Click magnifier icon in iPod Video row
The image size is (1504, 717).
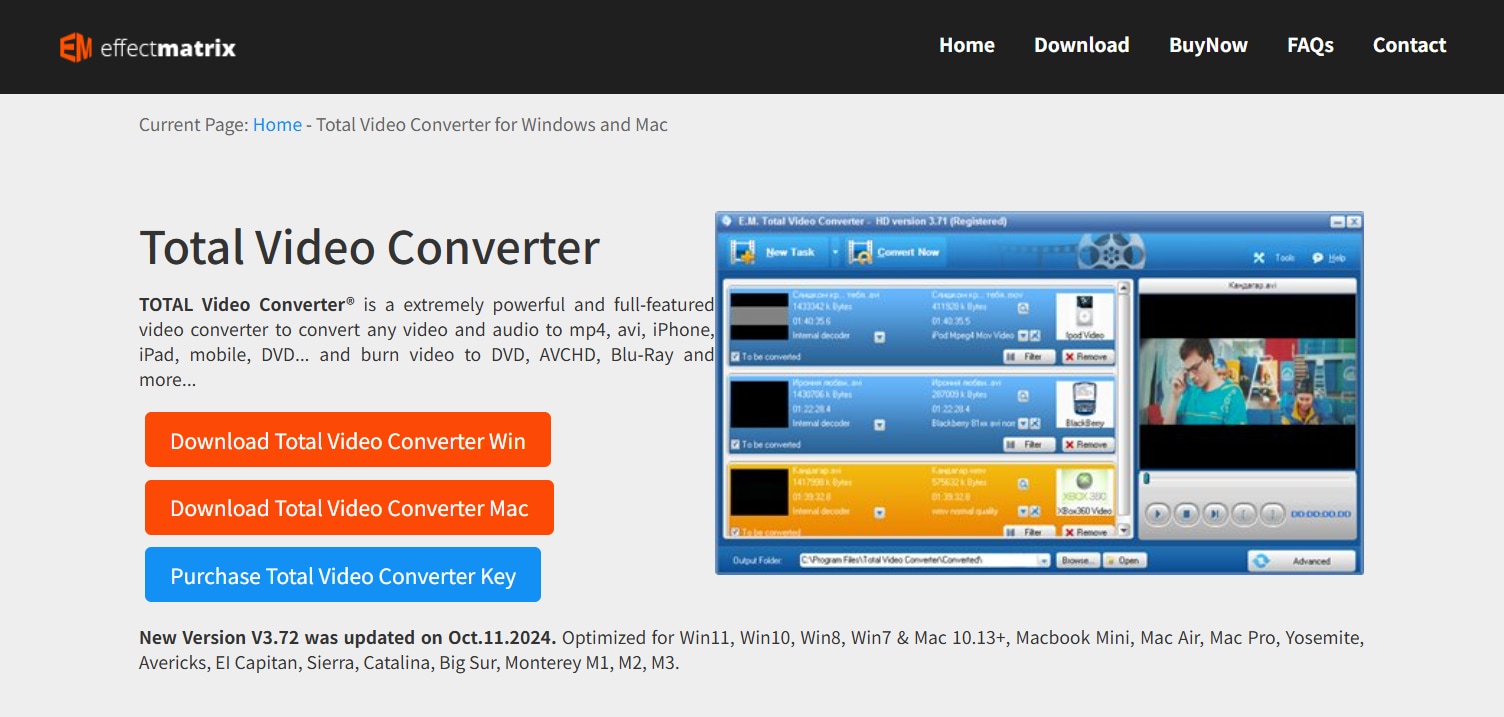(1023, 308)
